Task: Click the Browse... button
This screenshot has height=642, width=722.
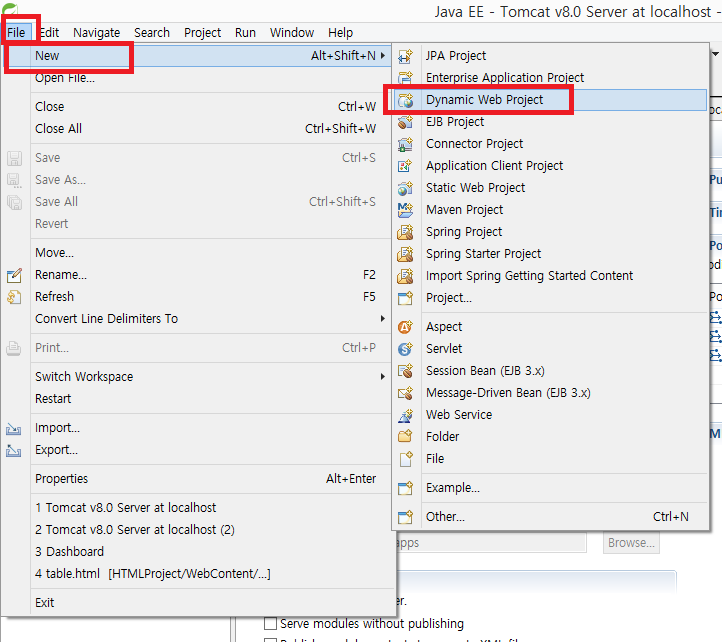Action: [x=631, y=543]
